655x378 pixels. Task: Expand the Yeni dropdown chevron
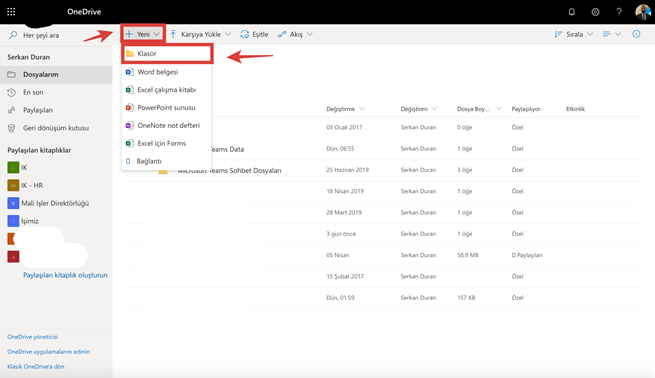click(x=157, y=34)
